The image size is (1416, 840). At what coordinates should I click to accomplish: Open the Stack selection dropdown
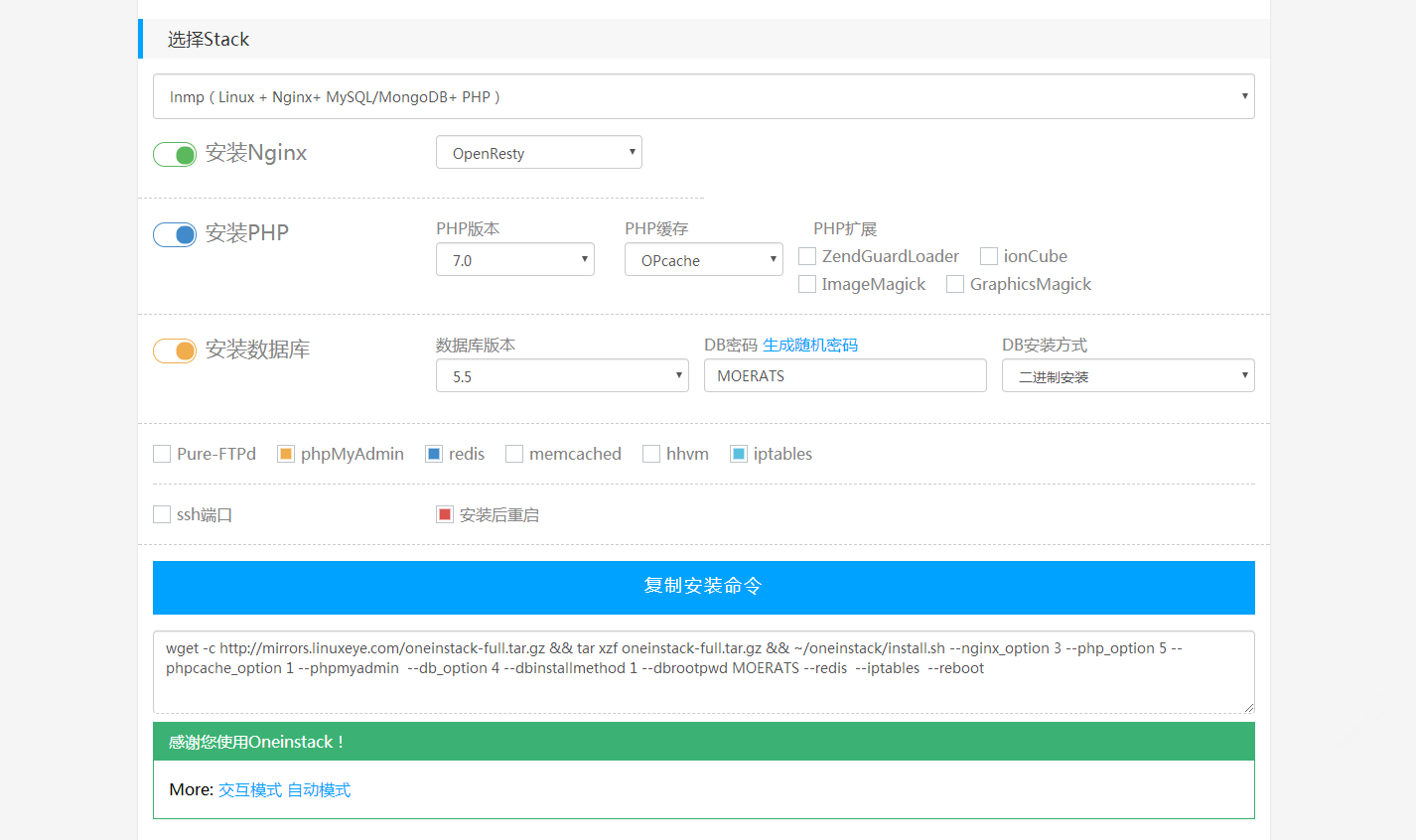tap(703, 96)
